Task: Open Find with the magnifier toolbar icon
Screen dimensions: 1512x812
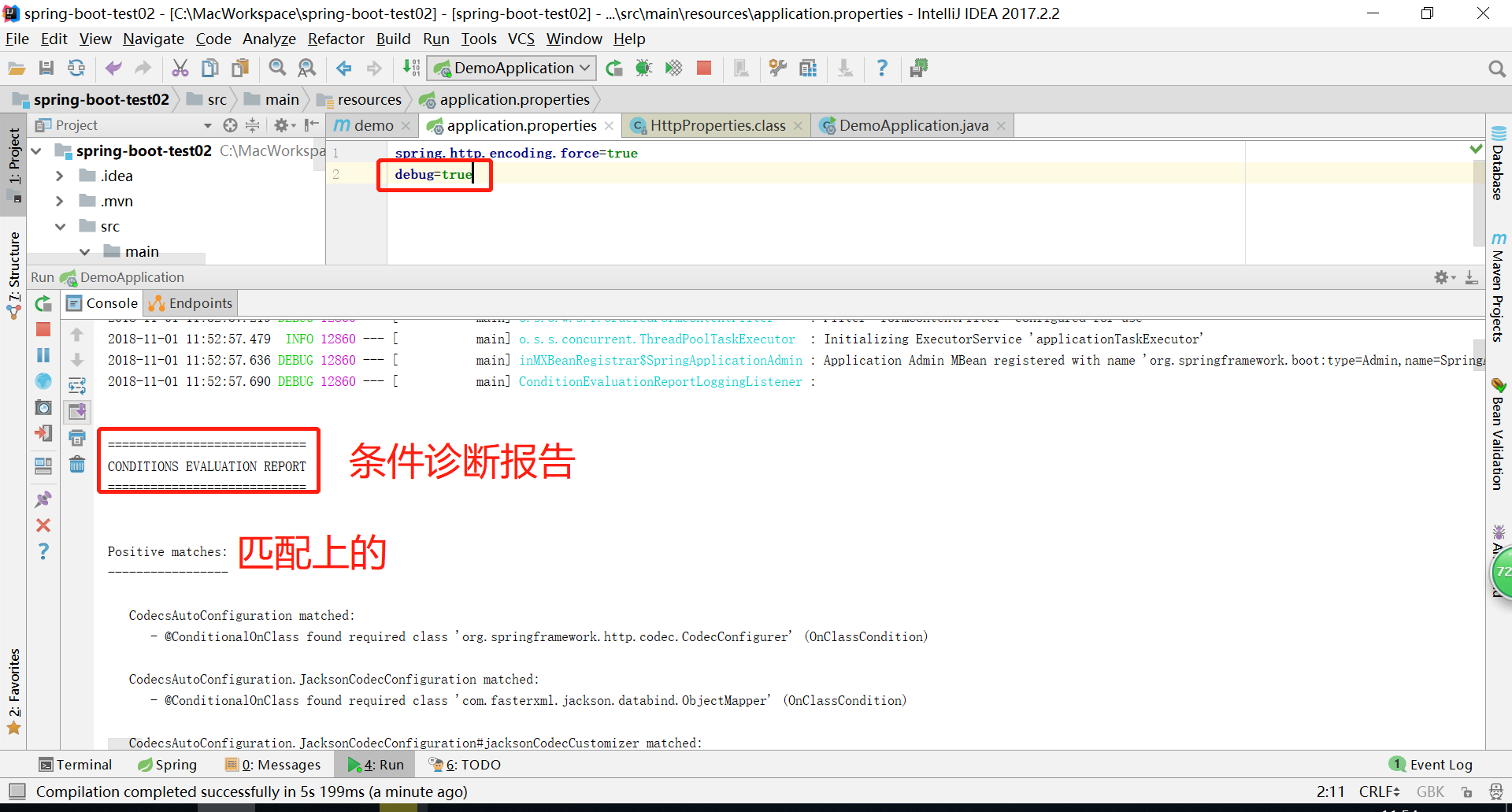Action: 277,69
